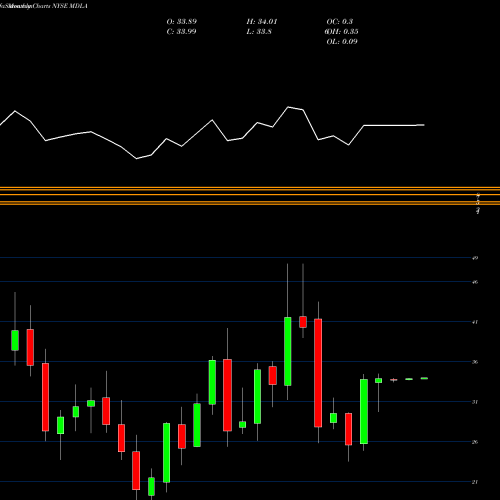
Task: Click the 'OC: 0.3' value
Action: pos(339,22)
